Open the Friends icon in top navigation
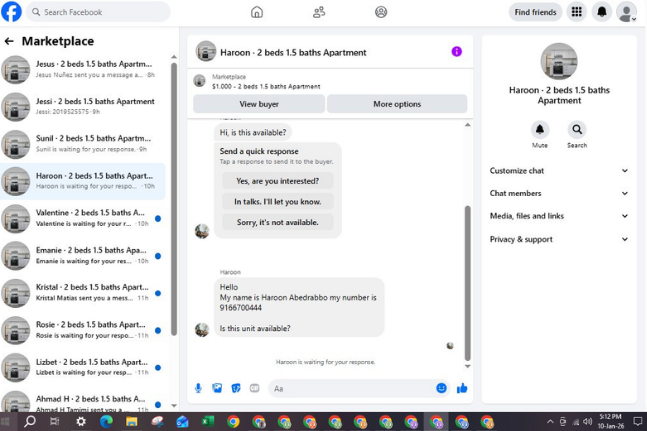The height and width of the screenshot is (431, 647). 319,12
